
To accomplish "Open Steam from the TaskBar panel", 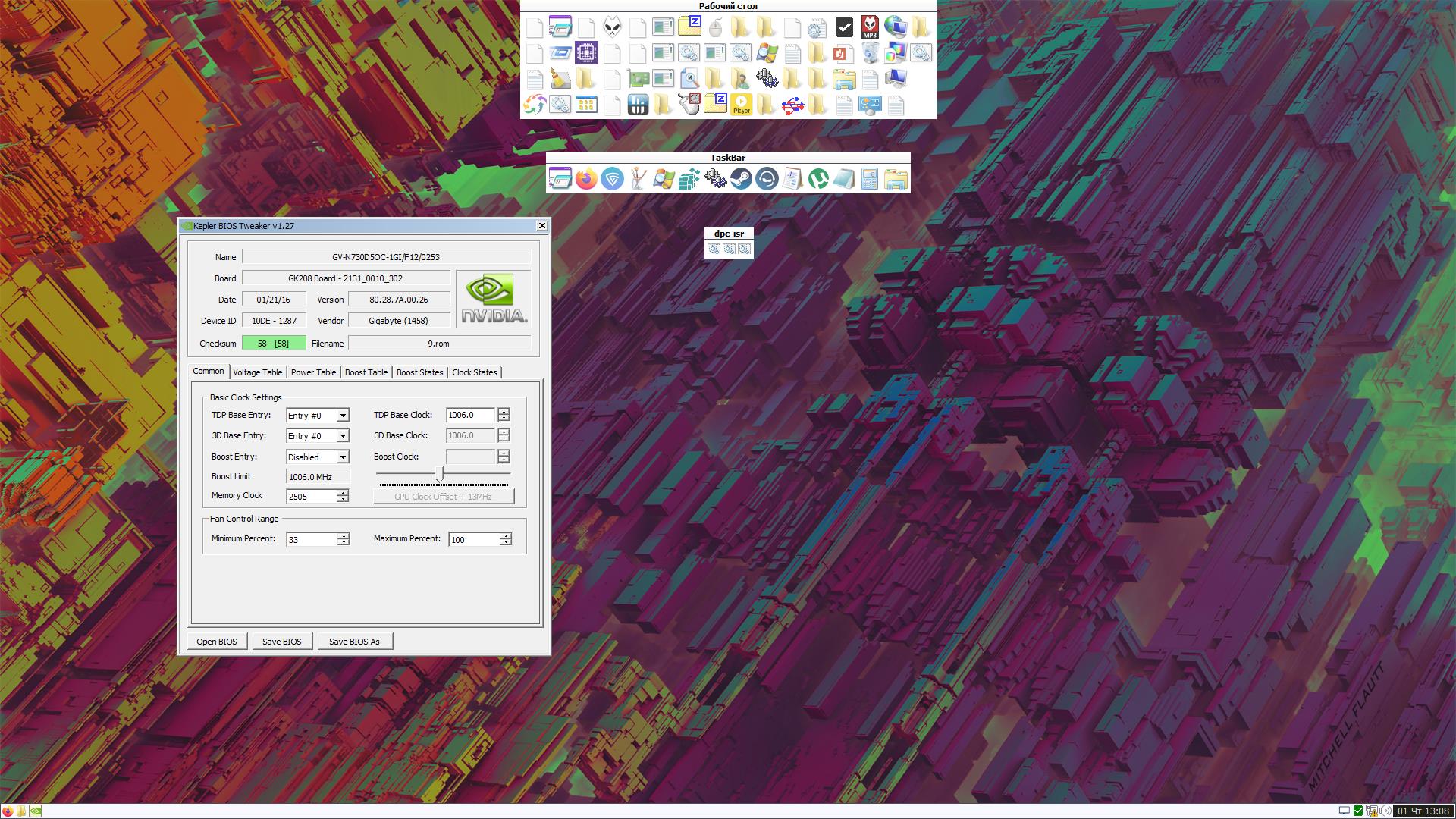I will tap(741, 179).
